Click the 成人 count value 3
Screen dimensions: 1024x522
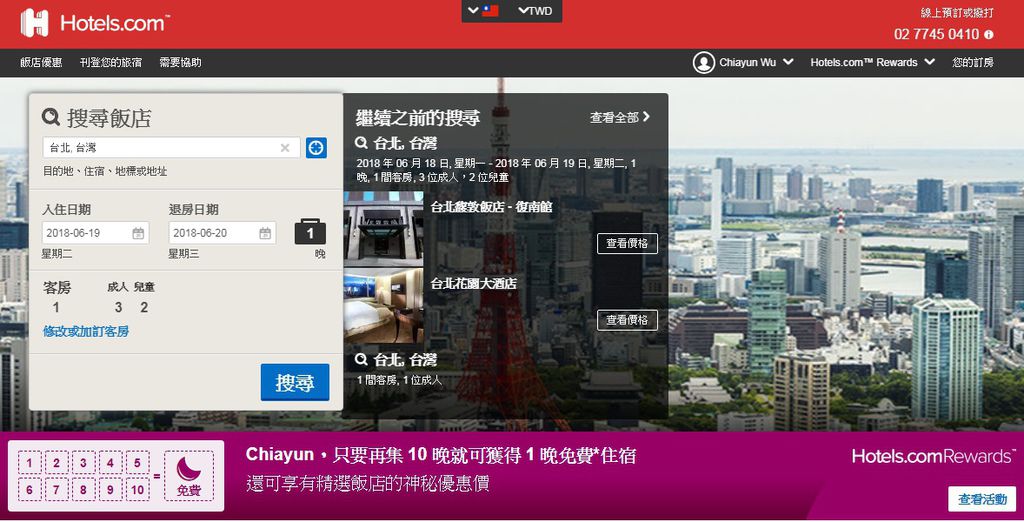118,307
